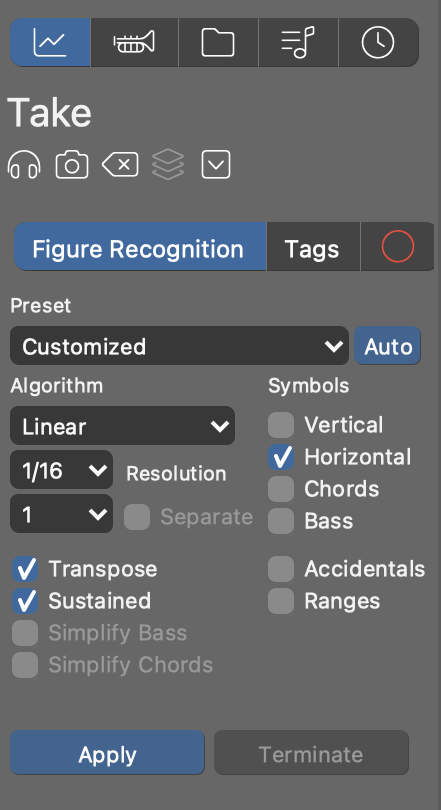Open the Algorithm dropdown set to Linear

click(122, 426)
